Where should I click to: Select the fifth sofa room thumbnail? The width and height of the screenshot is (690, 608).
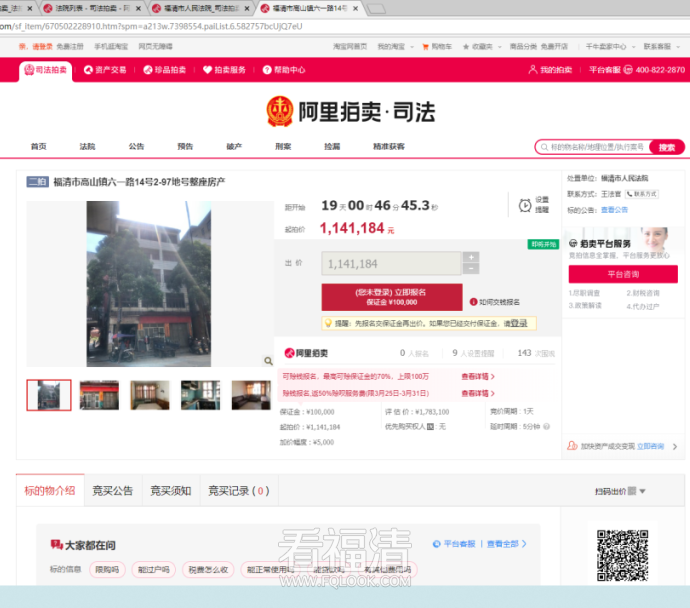pyautogui.click(x=251, y=395)
